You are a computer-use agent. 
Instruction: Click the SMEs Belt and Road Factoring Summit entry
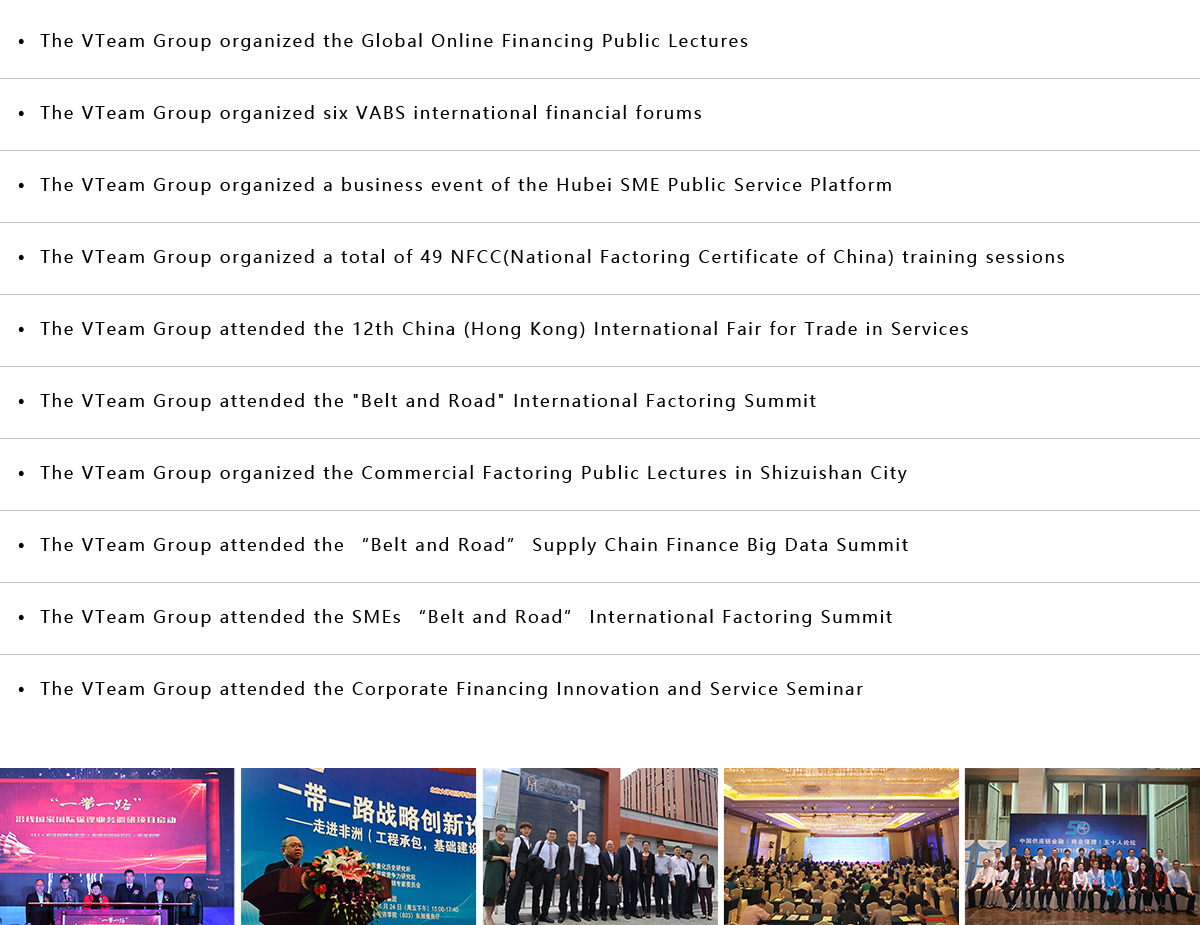(466, 617)
